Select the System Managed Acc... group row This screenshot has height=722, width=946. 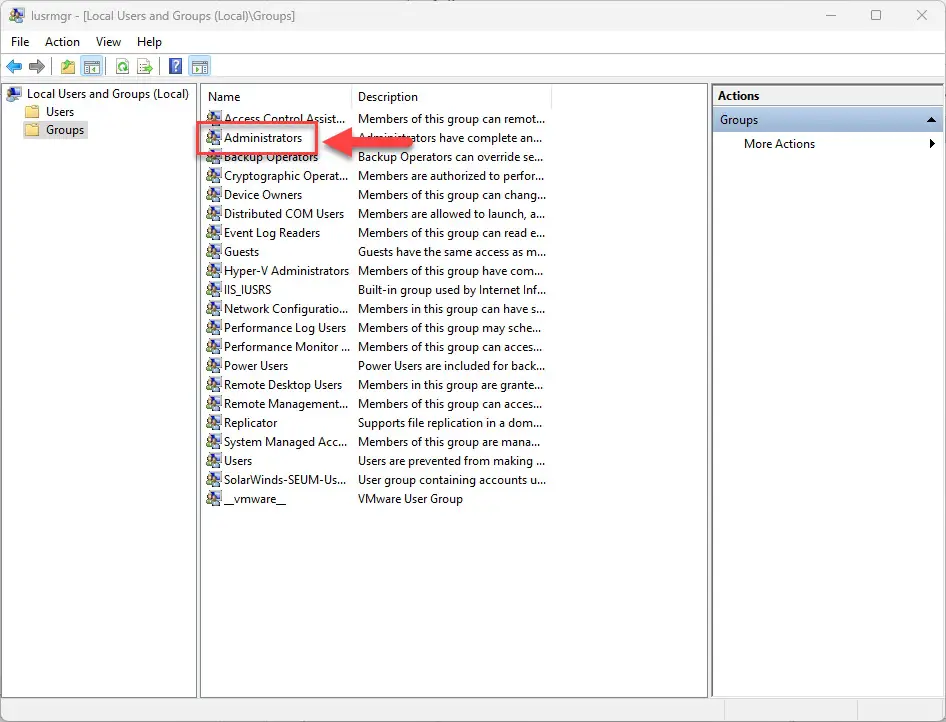pyautogui.click(x=285, y=442)
